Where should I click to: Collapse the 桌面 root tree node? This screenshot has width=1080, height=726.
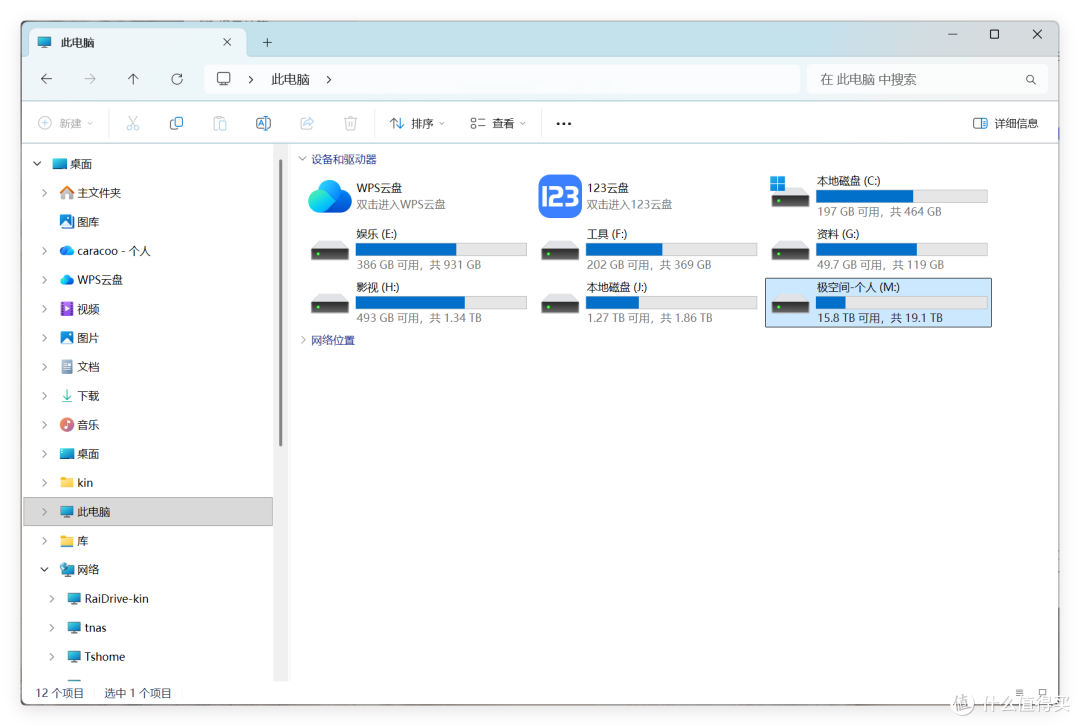click(37, 164)
